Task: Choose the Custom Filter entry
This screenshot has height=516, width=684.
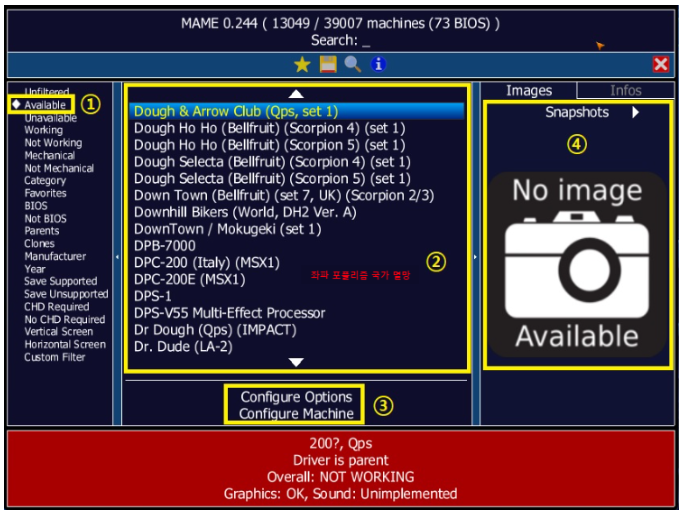Action: click(x=55, y=357)
